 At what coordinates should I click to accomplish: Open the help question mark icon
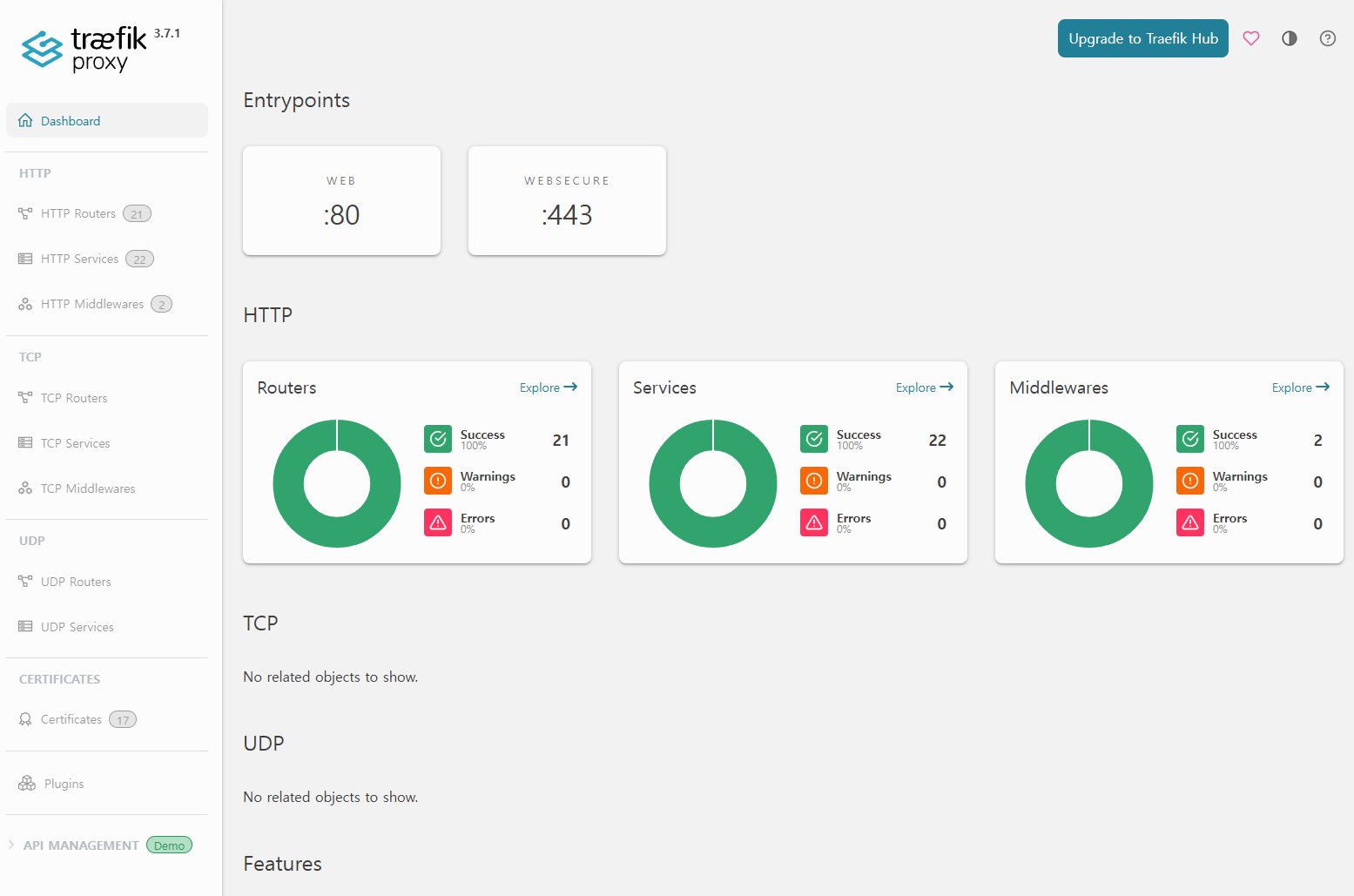click(1328, 38)
